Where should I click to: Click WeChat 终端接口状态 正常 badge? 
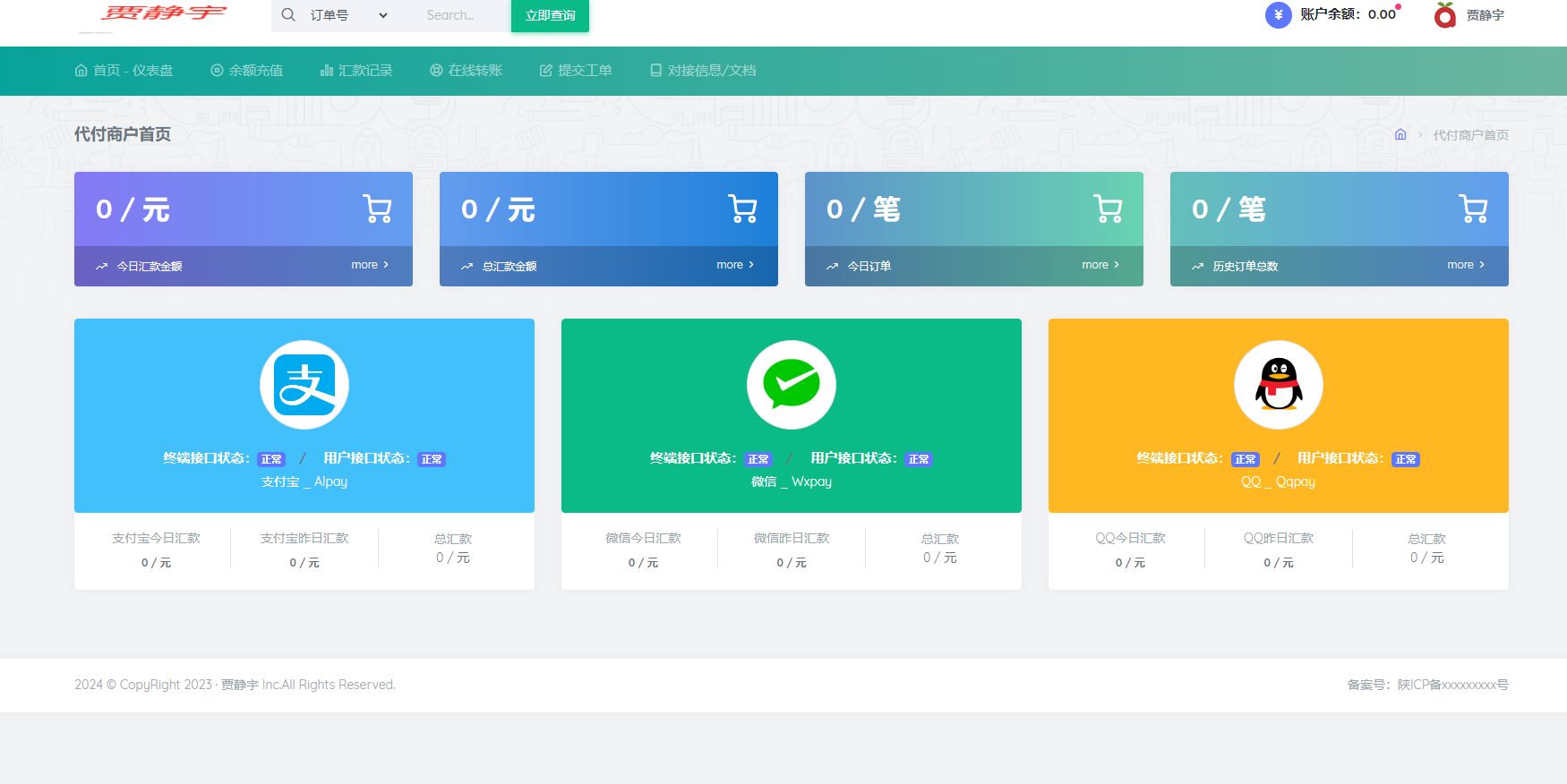tap(758, 459)
